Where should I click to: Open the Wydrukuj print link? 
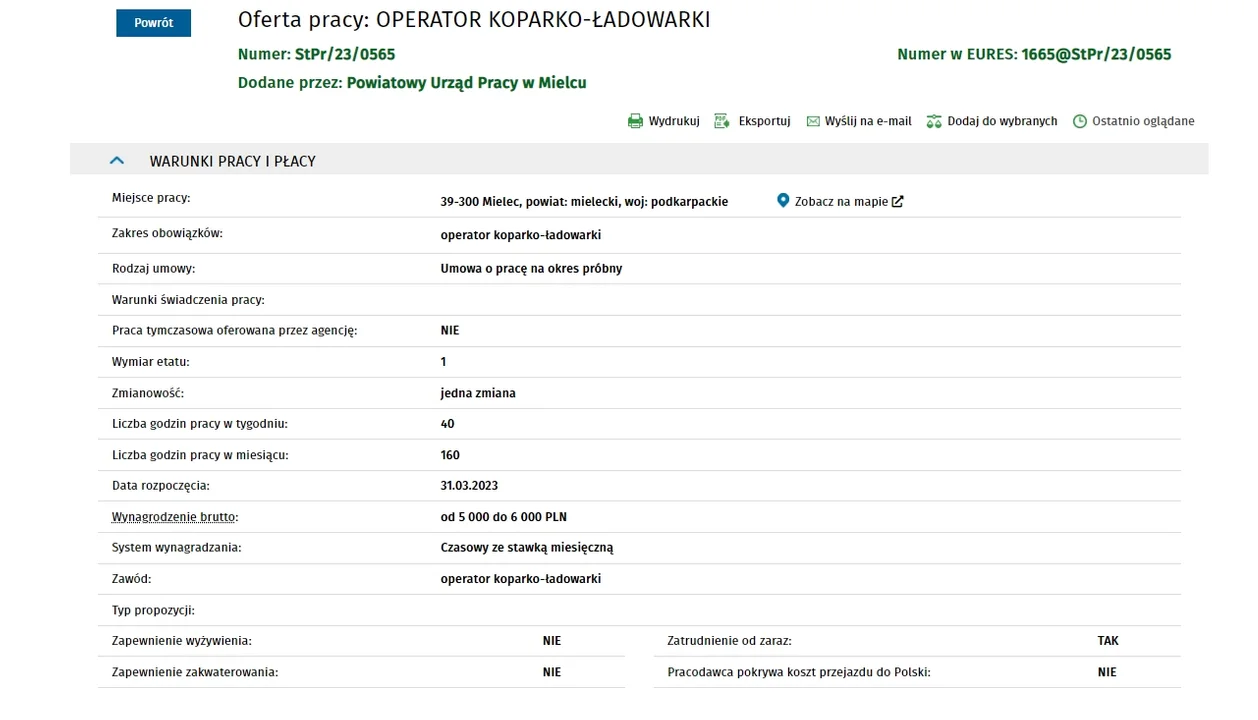click(x=674, y=121)
